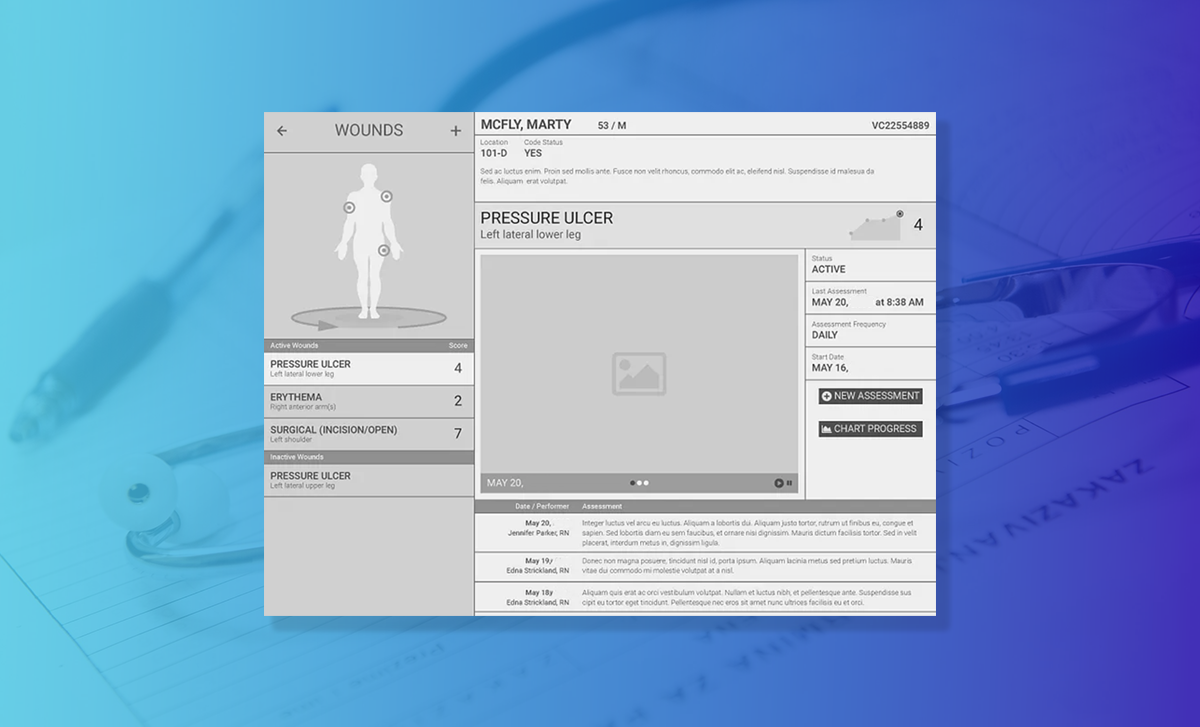
Task: Click the Score column header in wounds list
Action: (x=458, y=346)
